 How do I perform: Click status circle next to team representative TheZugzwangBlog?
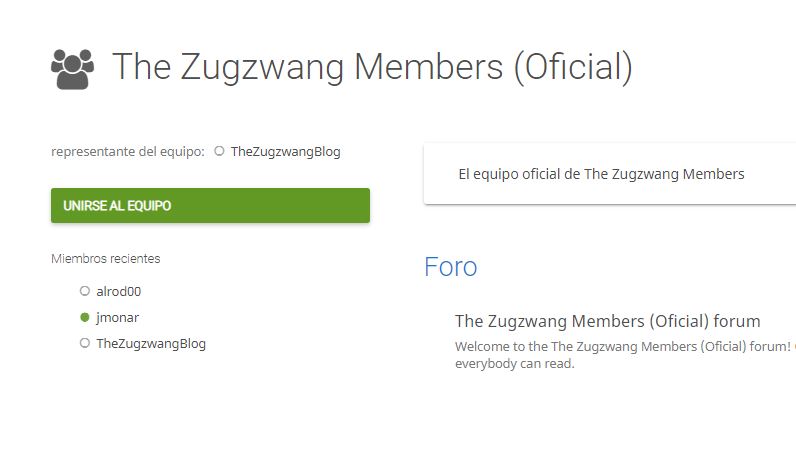point(219,151)
